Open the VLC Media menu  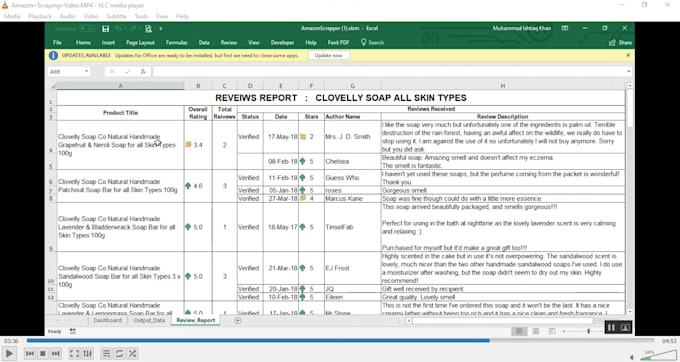coord(12,16)
